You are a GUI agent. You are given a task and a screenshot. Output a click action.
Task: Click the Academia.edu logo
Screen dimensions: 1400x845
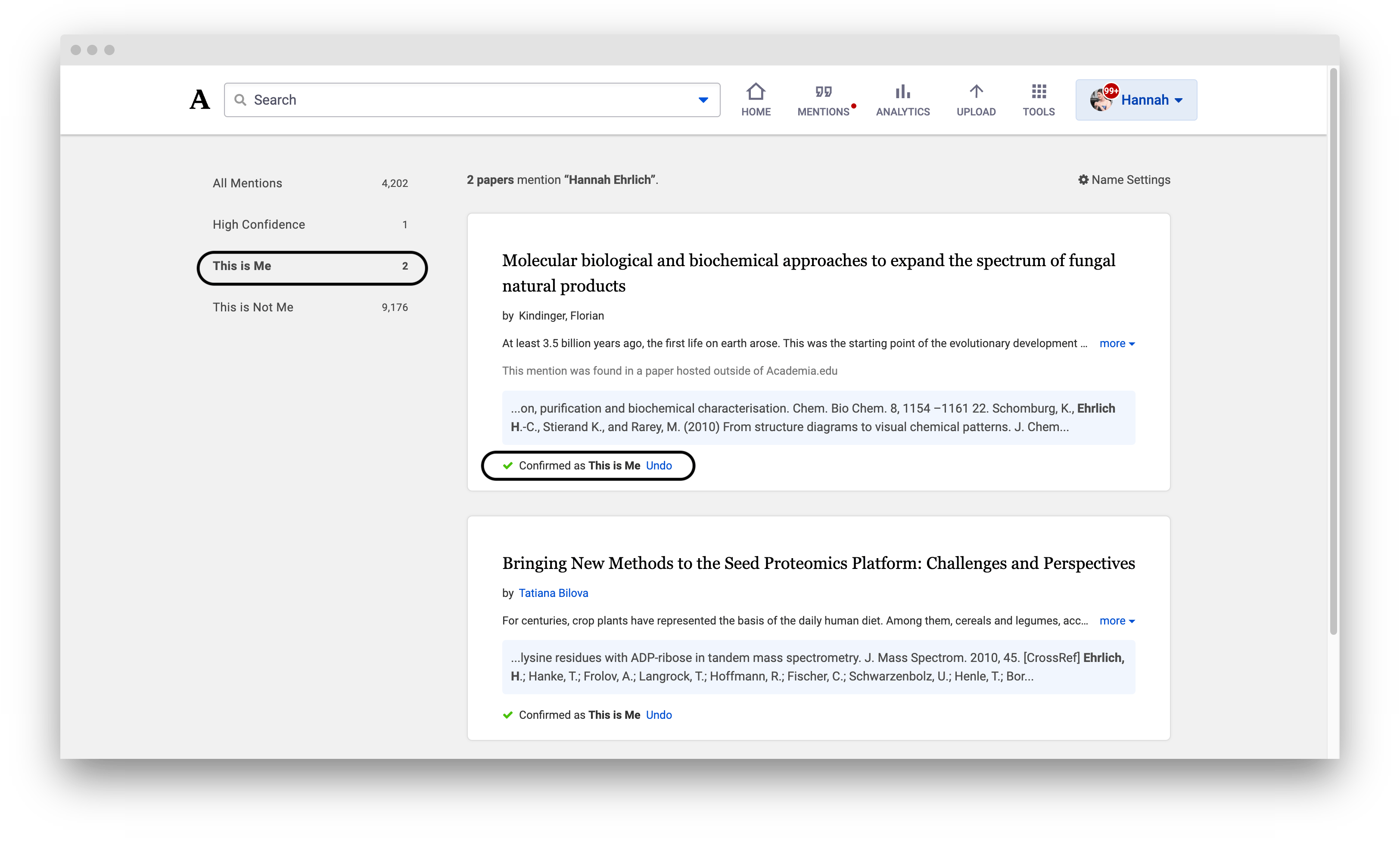[199, 99]
